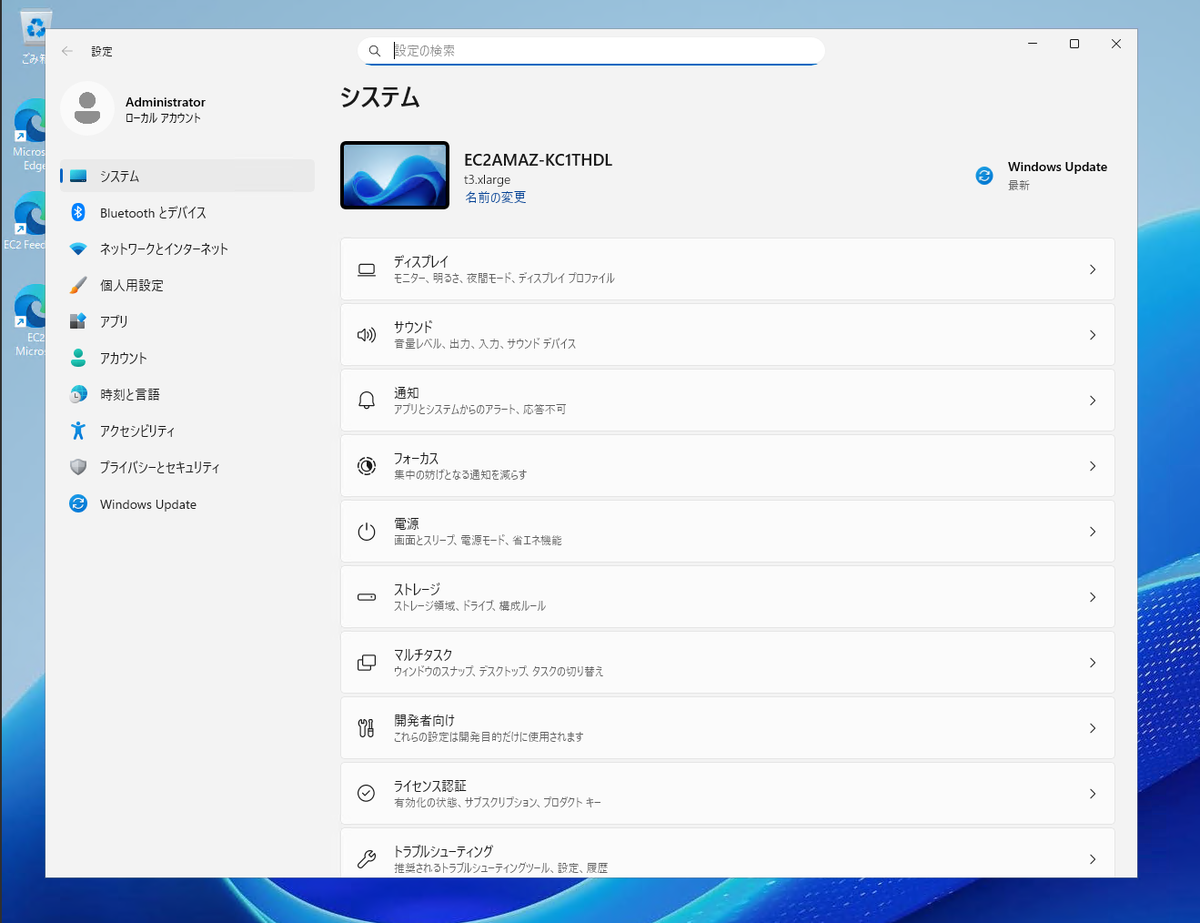The height and width of the screenshot is (923, 1200).
Task: Click the PC name EC2AMAZ-KC1THDL
Action: click(538, 160)
